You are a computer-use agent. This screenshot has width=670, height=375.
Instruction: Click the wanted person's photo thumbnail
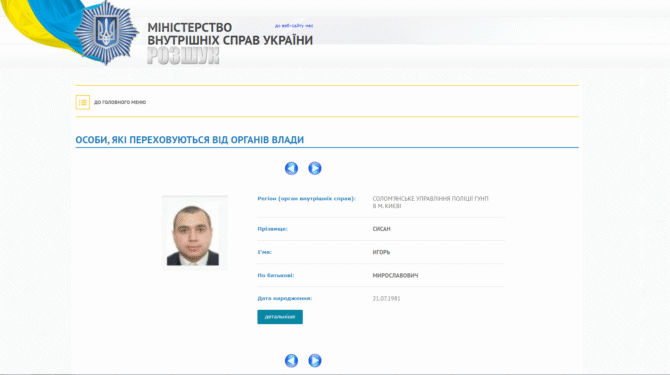pyautogui.click(x=194, y=233)
